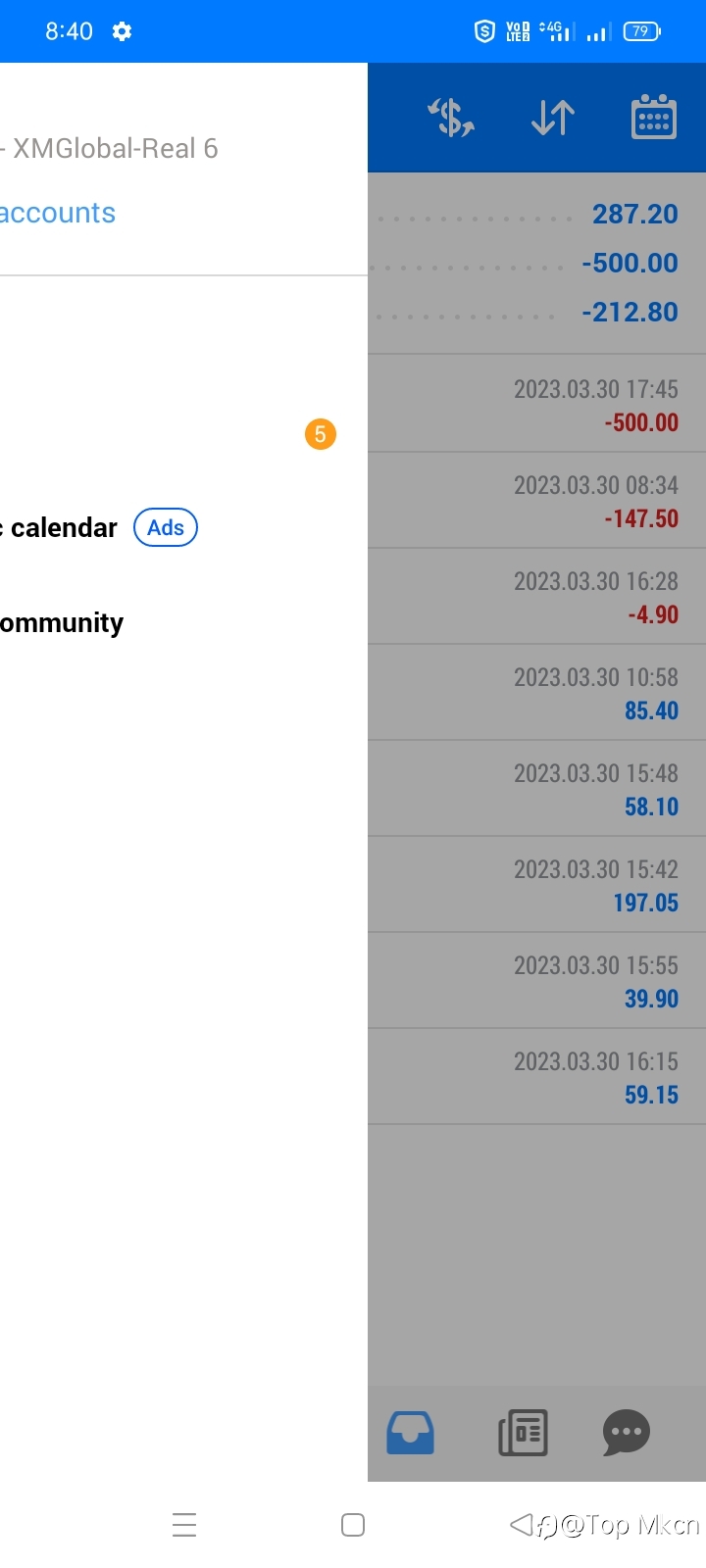
Task: Tap the settings gear in status bar
Action: (122, 31)
